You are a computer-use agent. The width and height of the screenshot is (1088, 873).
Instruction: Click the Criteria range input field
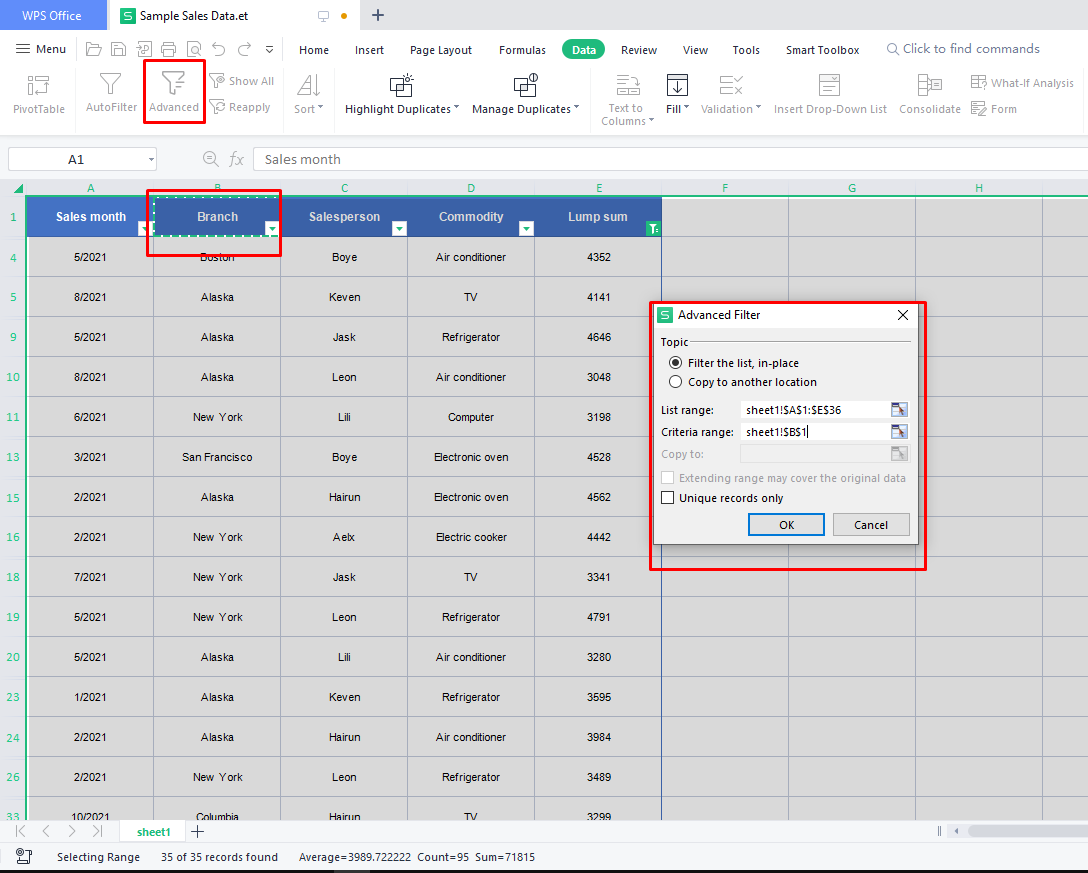coord(815,432)
